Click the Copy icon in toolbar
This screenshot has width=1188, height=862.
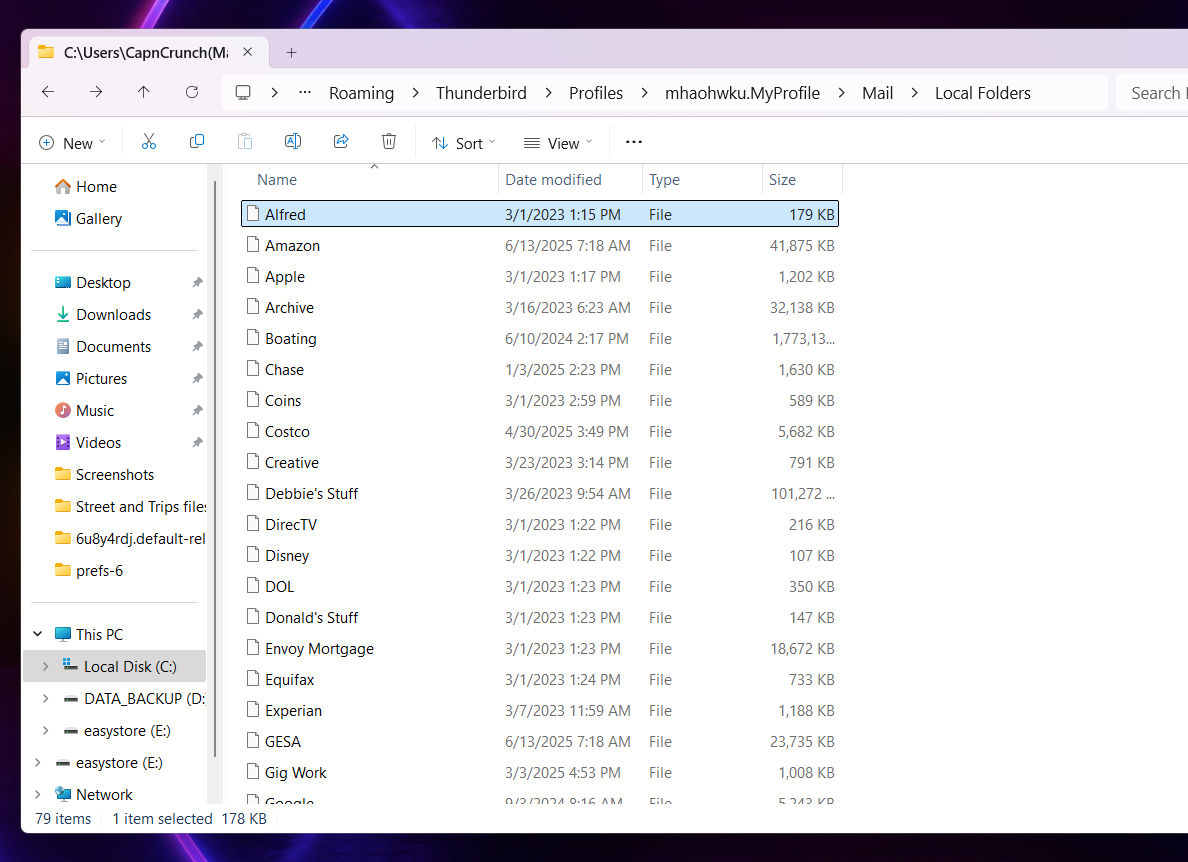(x=197, y=142)
